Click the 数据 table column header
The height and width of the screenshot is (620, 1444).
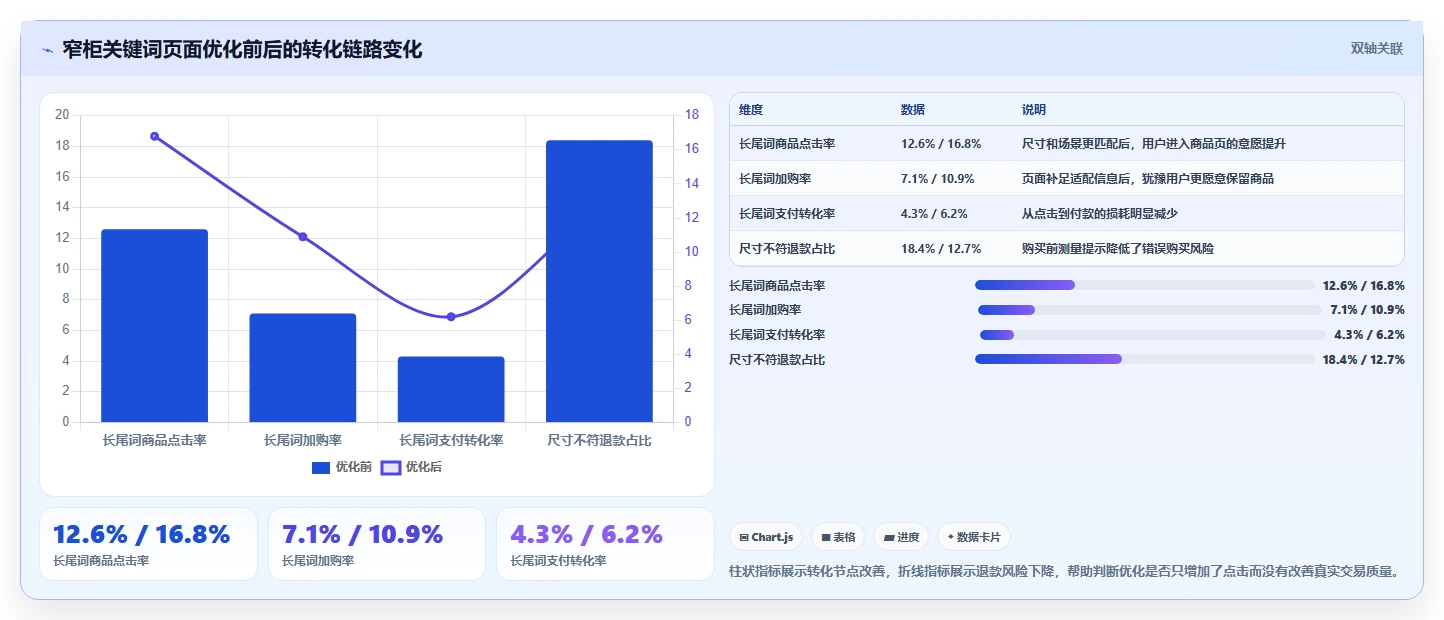click(x=913, y=110)
